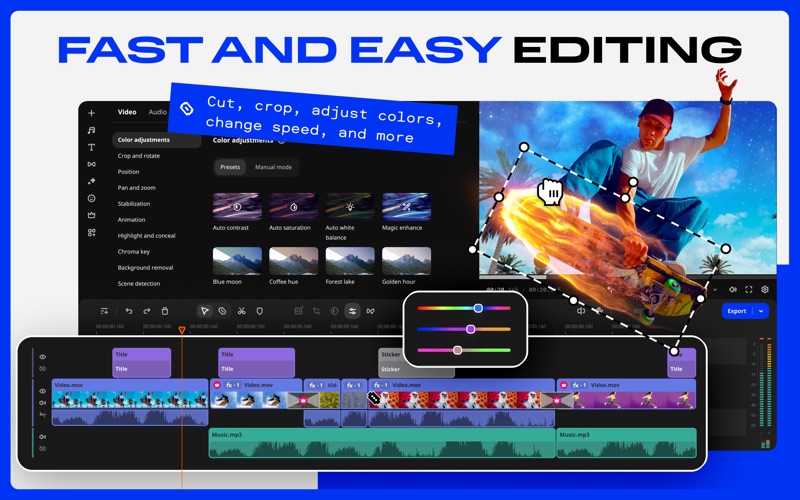Open Scene detection settings
800x500 pixels.
139,284
